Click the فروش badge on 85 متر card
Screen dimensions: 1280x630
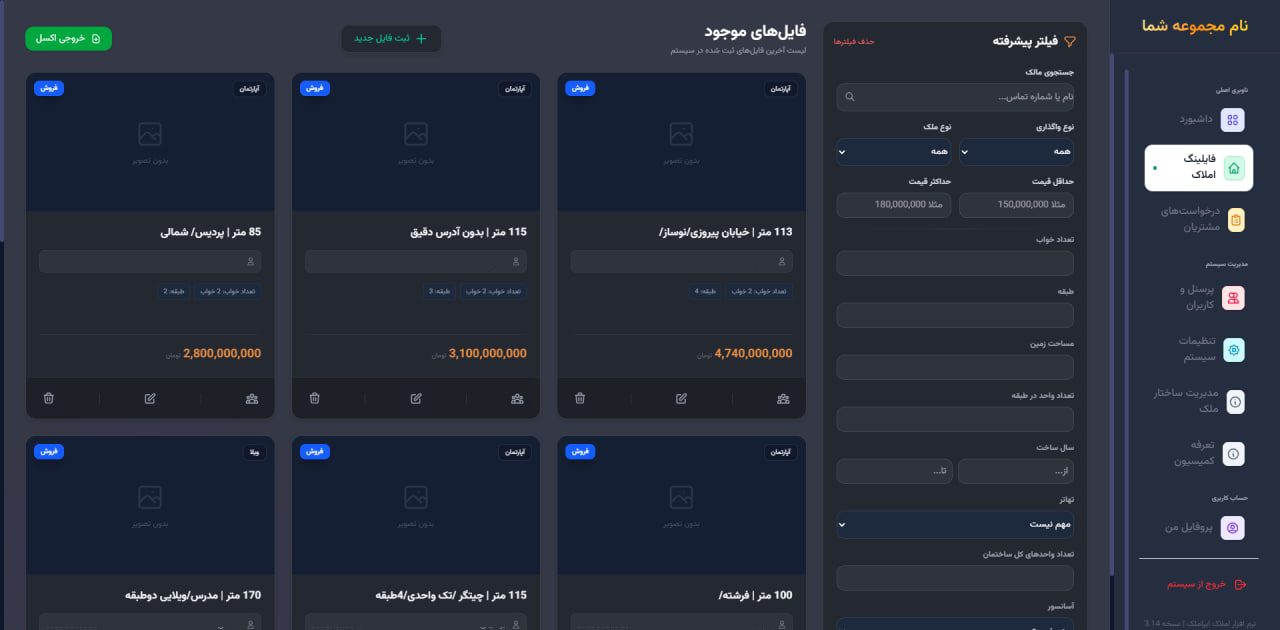coord(49,88)
